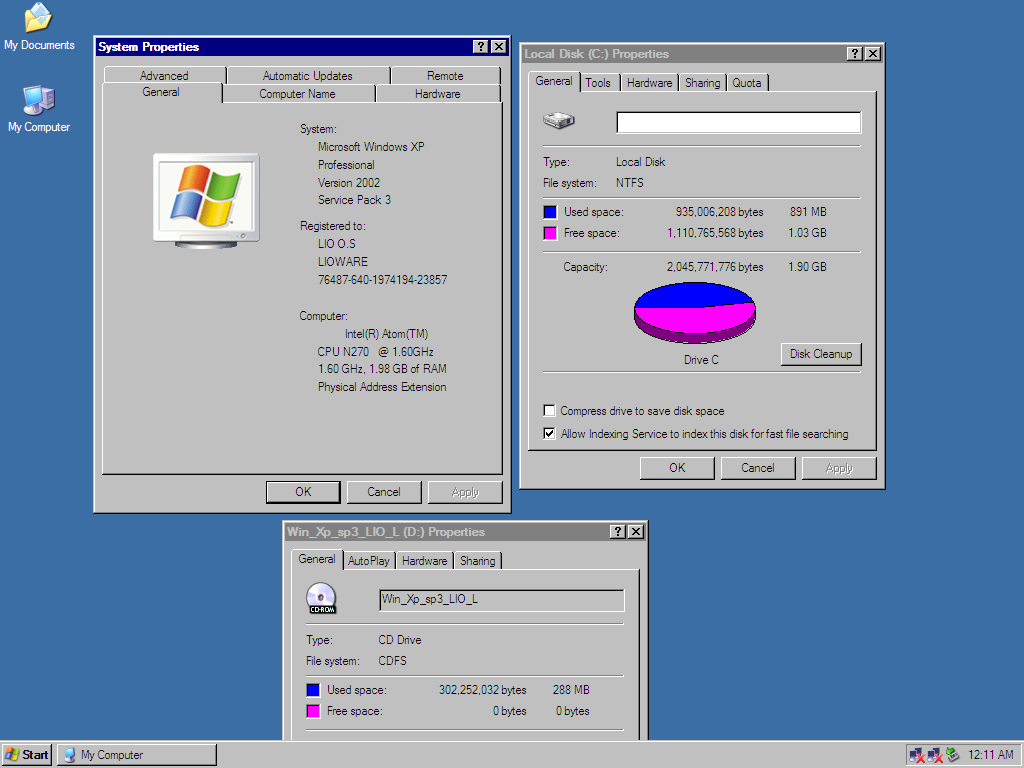The height and width of the screenshot is (768, 1024).
Task: Click Cancel in Local Disk (C:) Properties
Action: (x=758, y=468)
